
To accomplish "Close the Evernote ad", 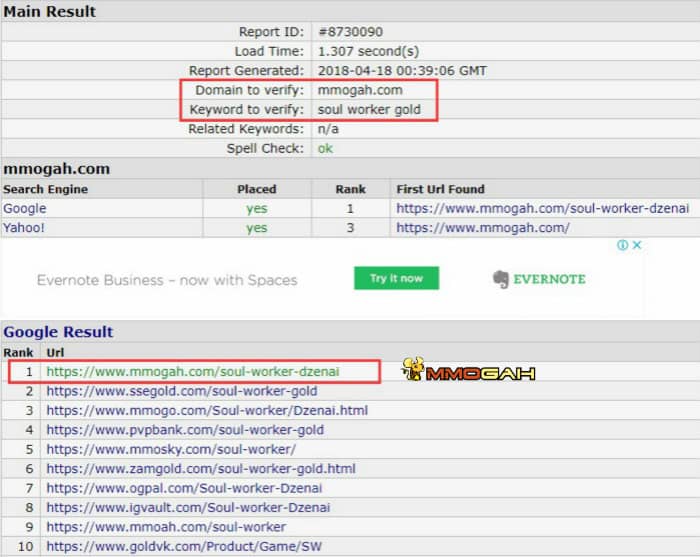I will [637, 245].
